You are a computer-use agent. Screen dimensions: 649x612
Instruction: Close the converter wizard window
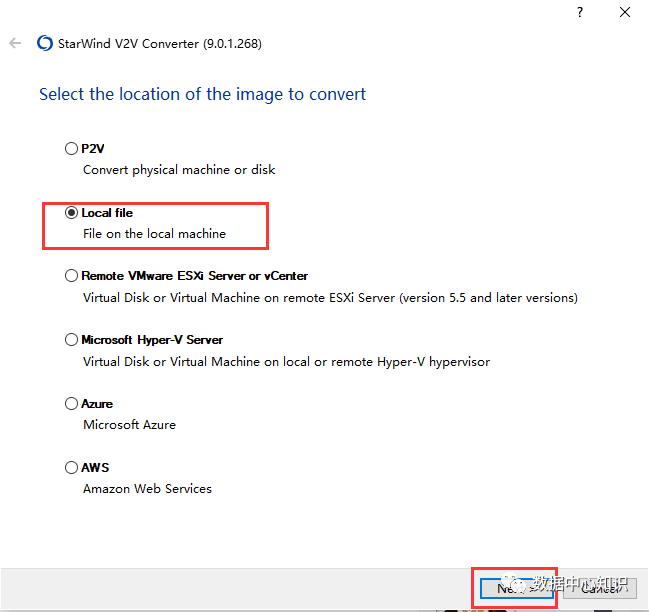[624, 12]
